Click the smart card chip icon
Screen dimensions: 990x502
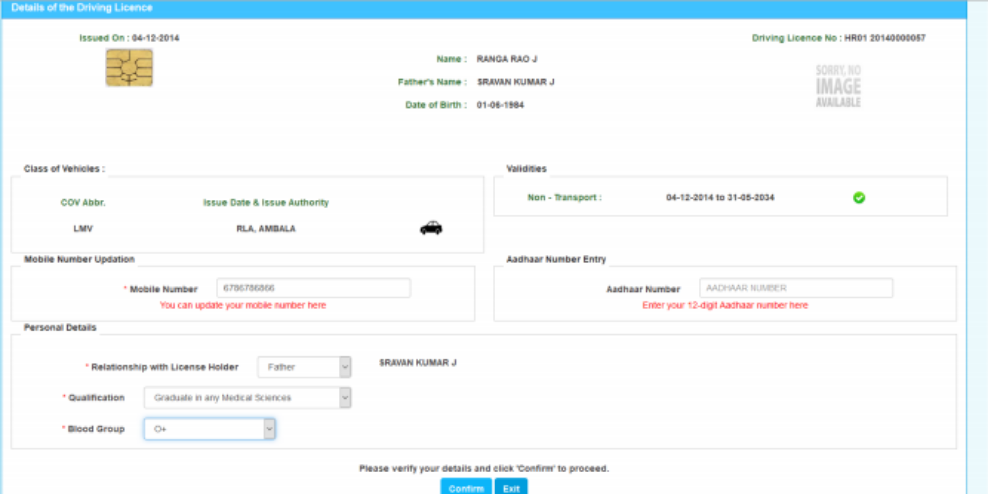pos(129,69)
